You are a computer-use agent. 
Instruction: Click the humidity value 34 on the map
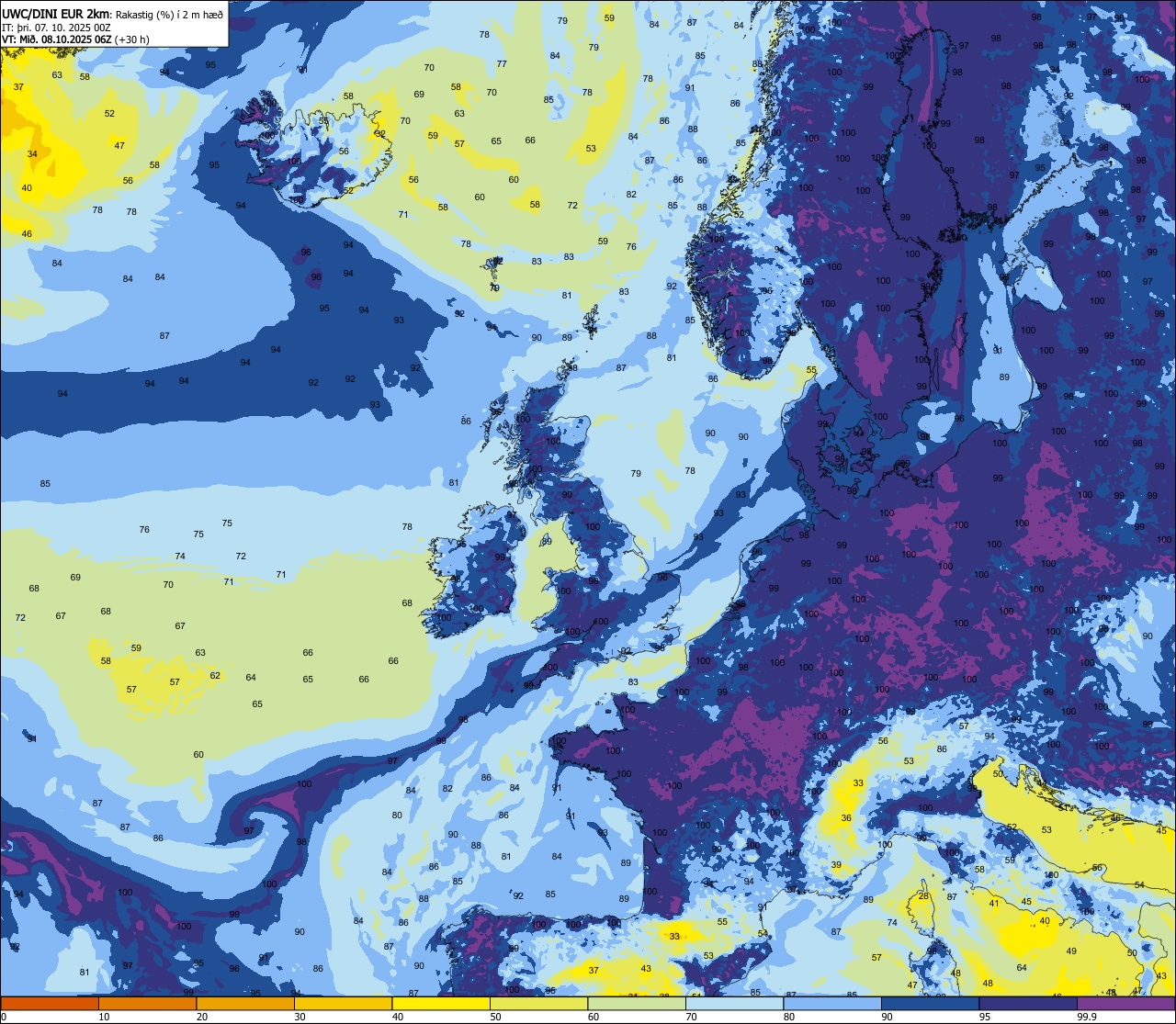pos(32,153)
